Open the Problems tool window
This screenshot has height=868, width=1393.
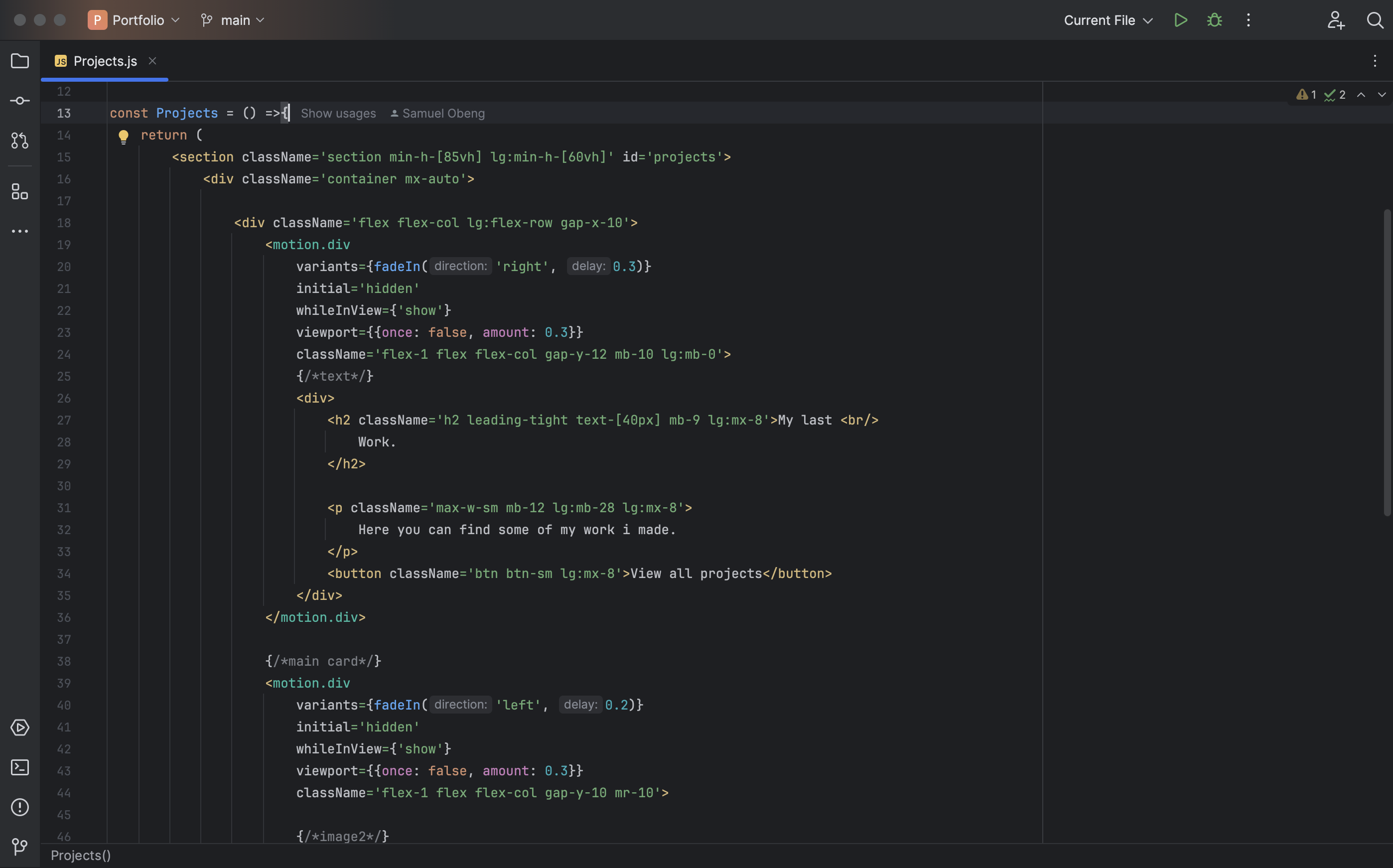pos(19,807)
